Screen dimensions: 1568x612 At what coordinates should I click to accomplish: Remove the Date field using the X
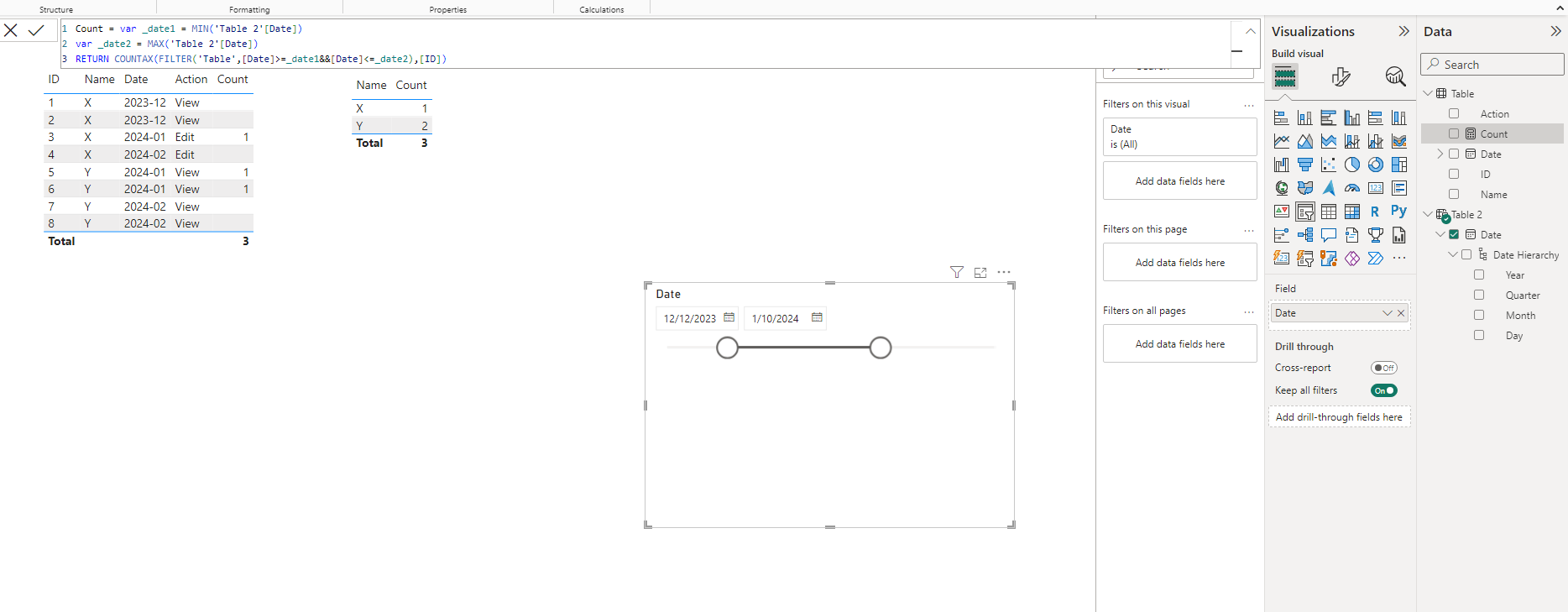pyautogui.click(x=1401, y=313)
